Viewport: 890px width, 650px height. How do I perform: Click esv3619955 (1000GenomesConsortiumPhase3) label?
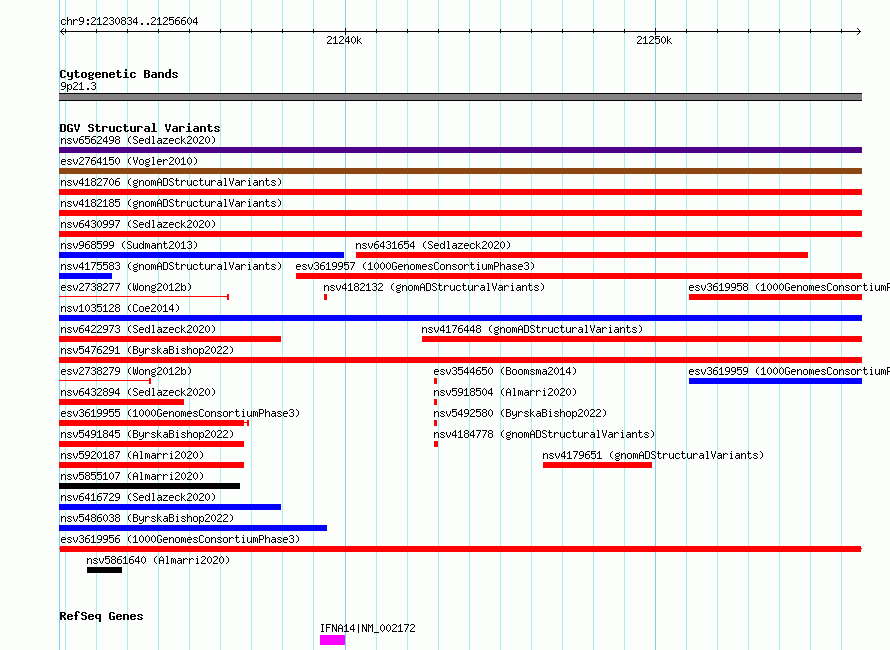(180, 413)
